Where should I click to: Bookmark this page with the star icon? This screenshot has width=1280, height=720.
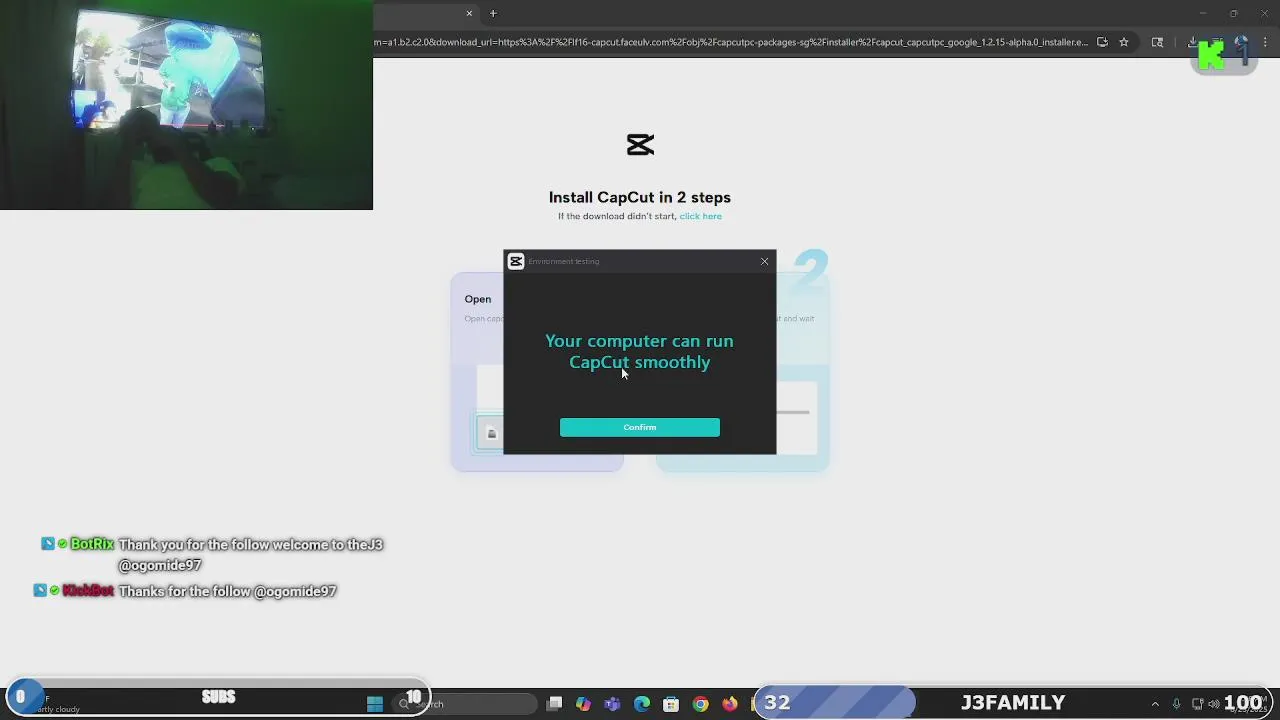coord(1124,42)
